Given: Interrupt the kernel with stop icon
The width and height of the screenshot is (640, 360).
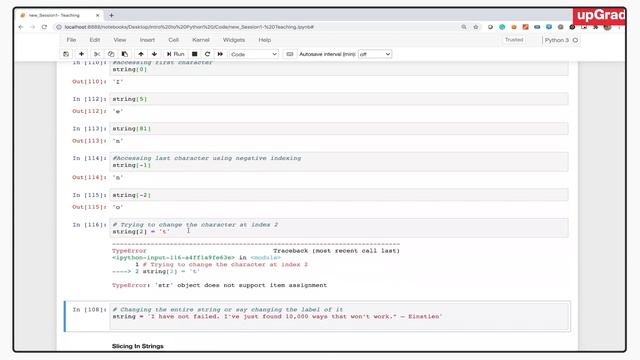Looking at the screenshot, I should (x=195, y=54).
